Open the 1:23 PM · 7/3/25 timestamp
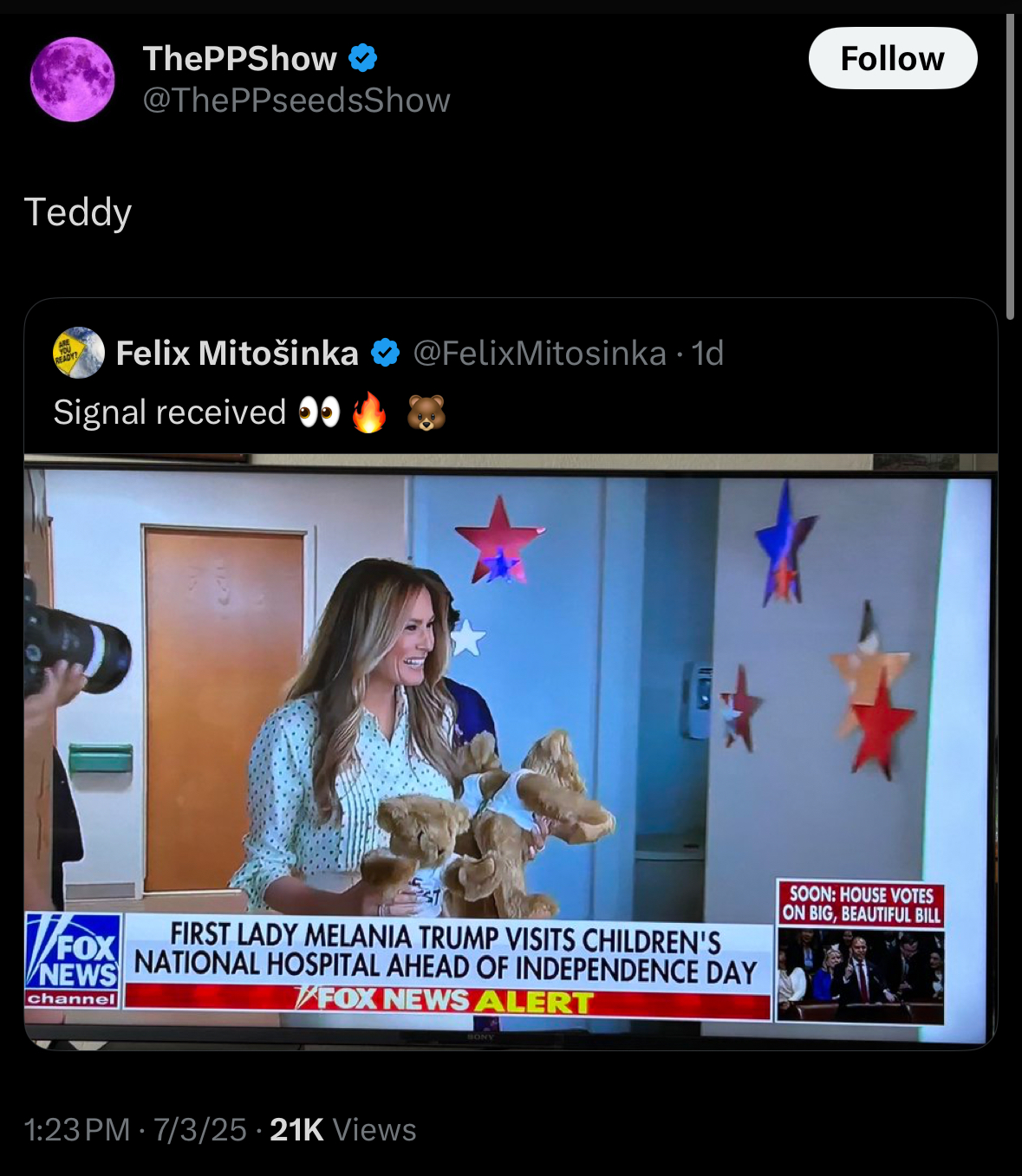Viewport: 1022px width, 1176px height. (x=136, y=1130)
